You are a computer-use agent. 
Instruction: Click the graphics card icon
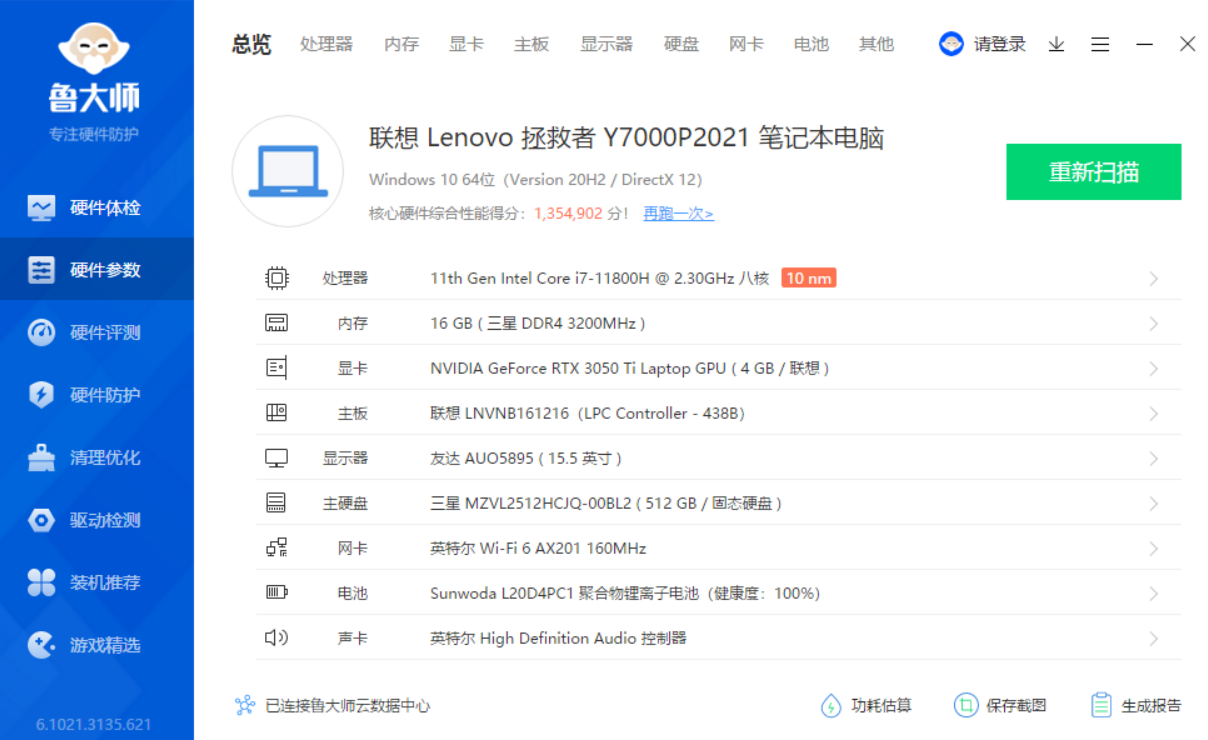tap(277, 368)
